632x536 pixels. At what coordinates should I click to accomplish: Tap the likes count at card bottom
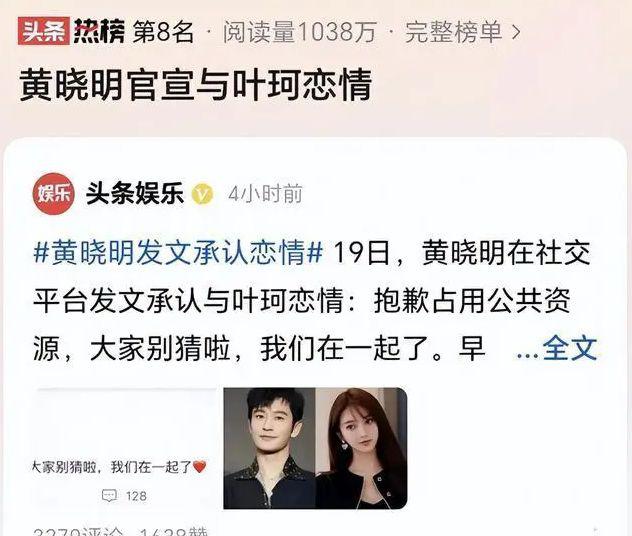(173, 532)
